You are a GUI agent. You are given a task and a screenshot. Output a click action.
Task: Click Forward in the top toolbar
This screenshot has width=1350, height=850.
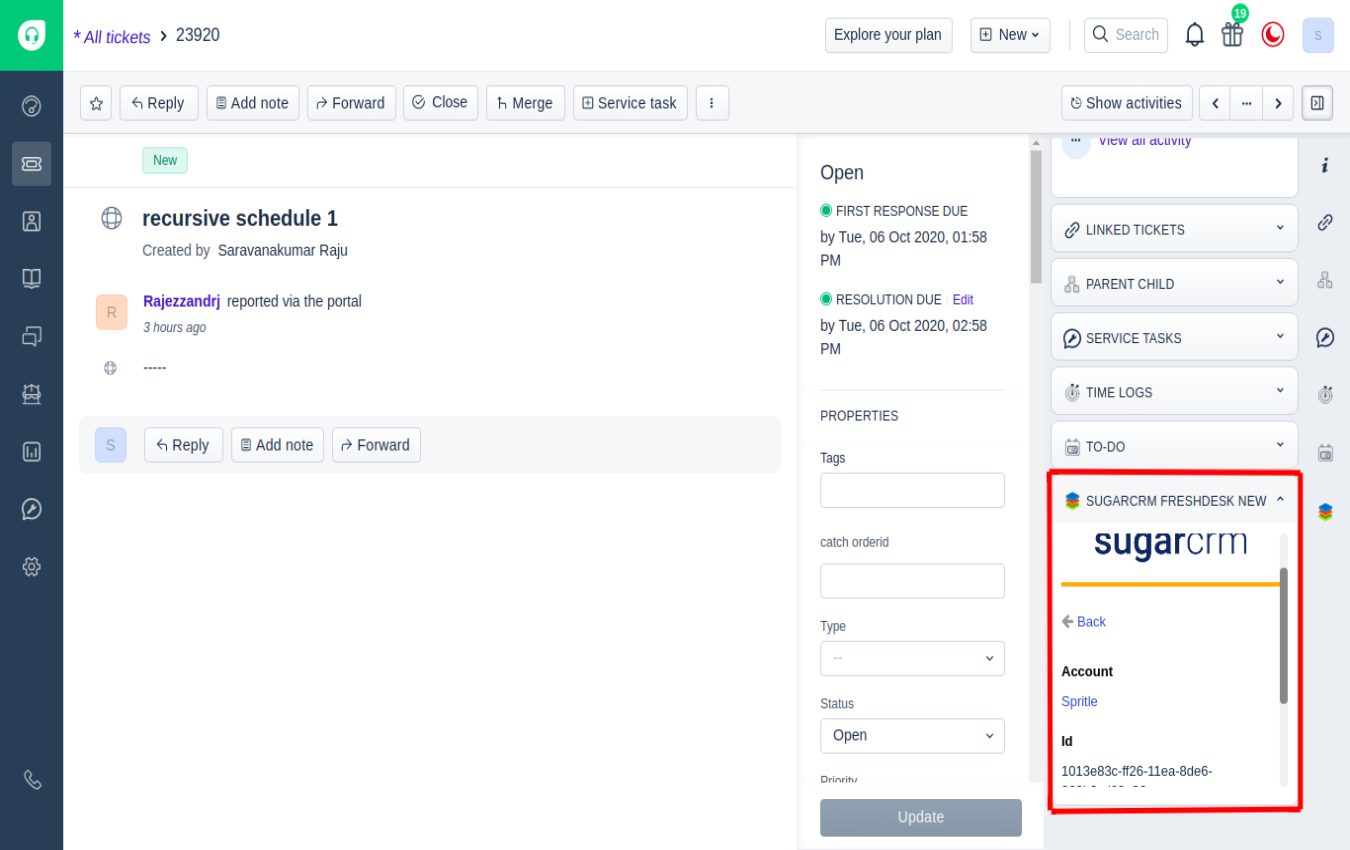351,103
